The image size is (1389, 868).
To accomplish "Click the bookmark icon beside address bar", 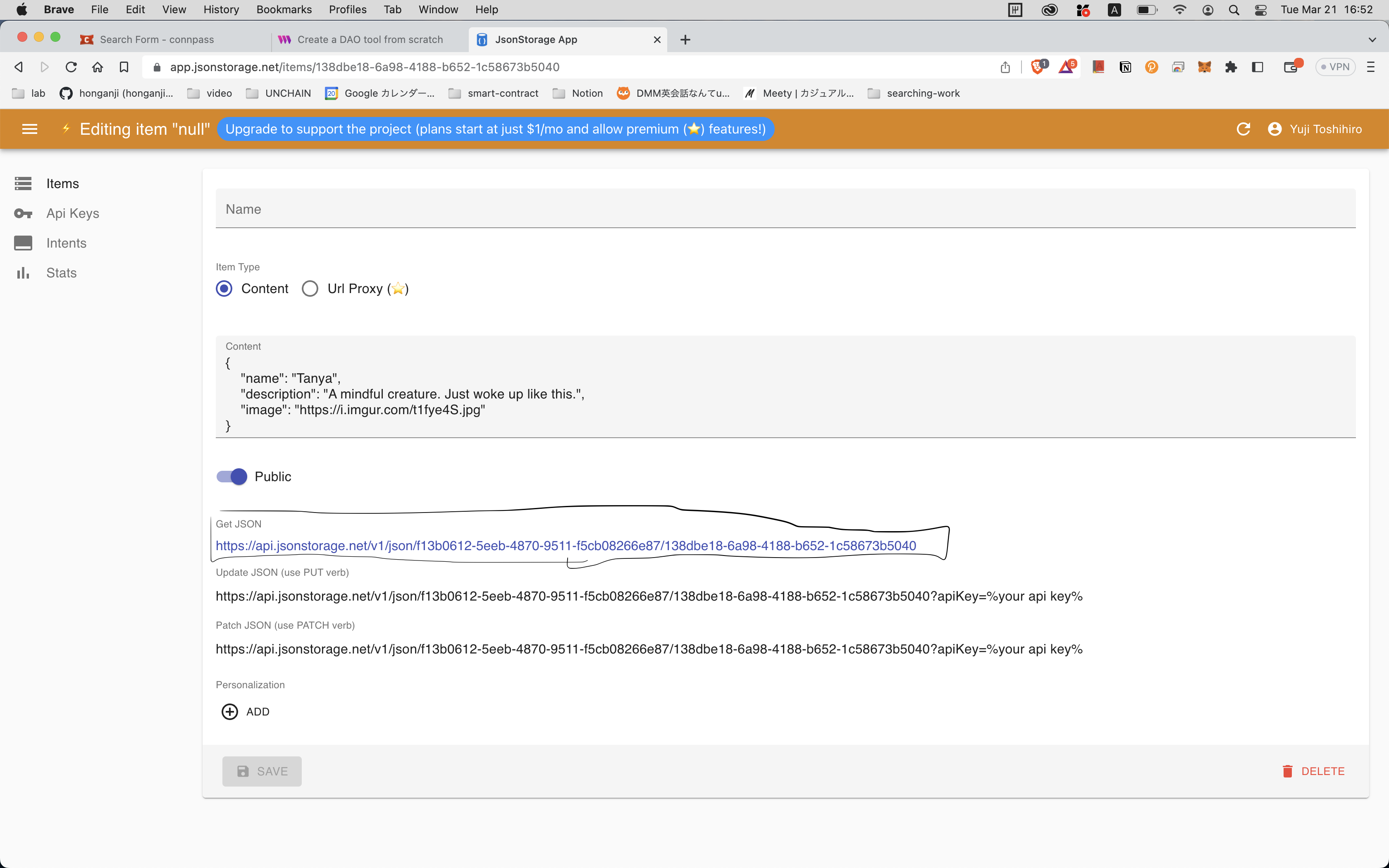I will coord(124,67).
